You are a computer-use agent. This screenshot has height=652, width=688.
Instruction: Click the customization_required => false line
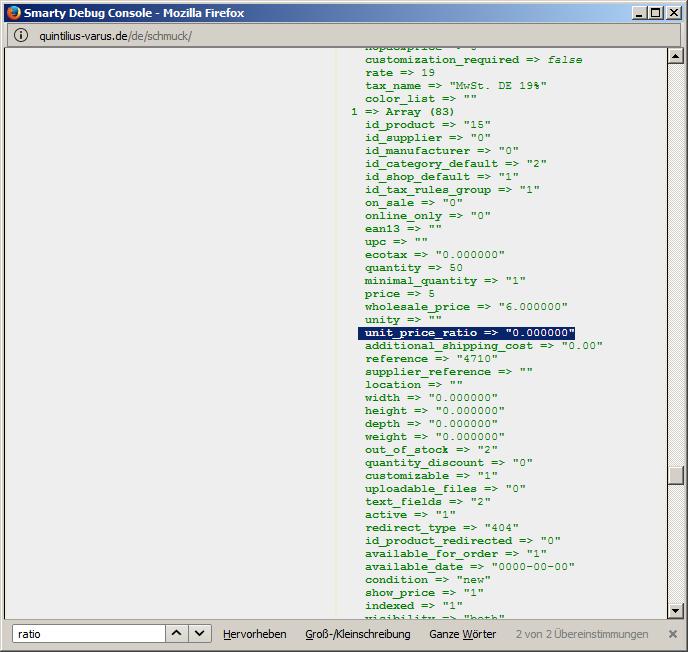coord(473,60)
